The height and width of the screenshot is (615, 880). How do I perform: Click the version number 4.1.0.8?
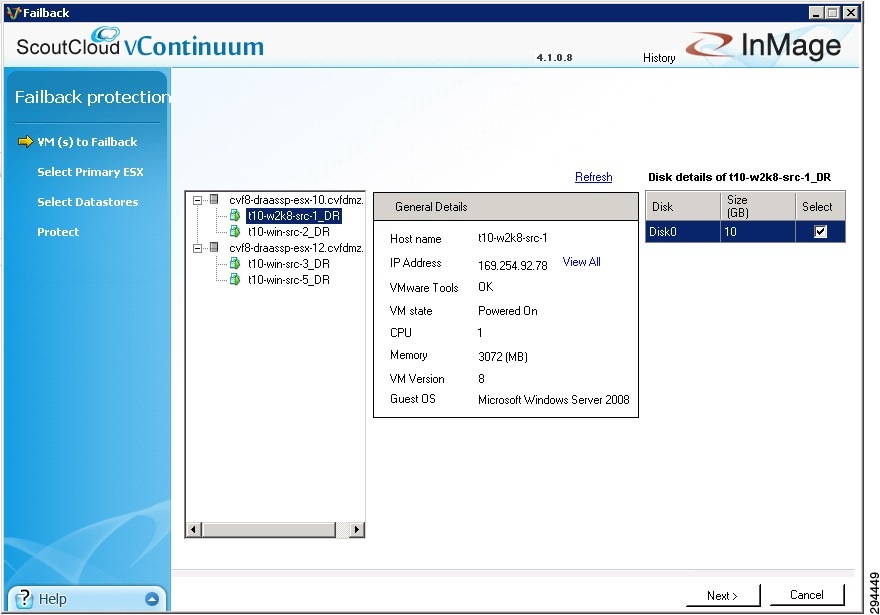(x=554, y=57)
